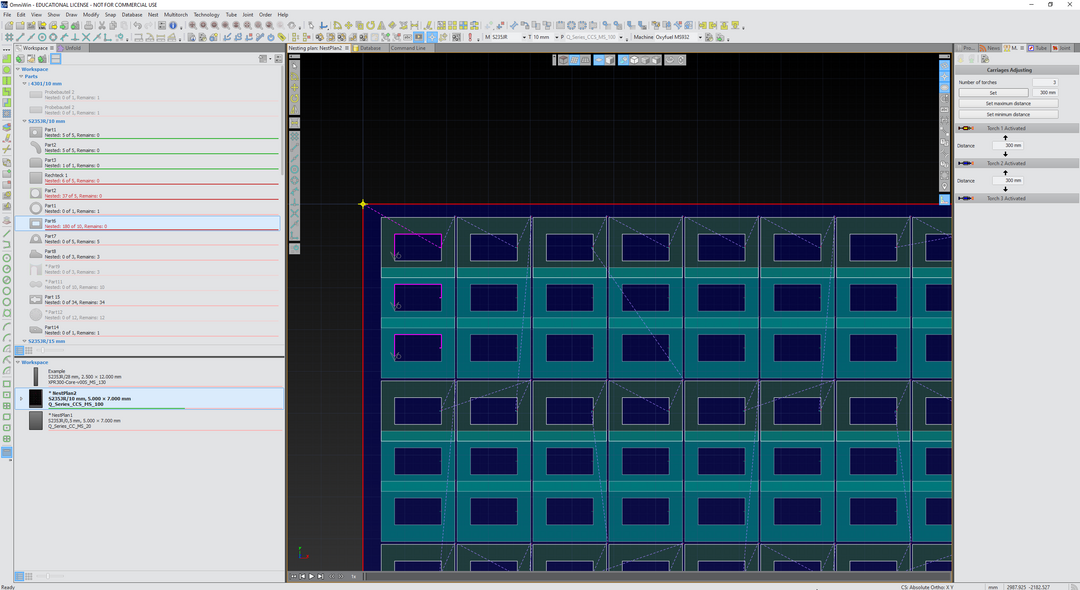Click the grid snap hash icon

pos(9,36)
